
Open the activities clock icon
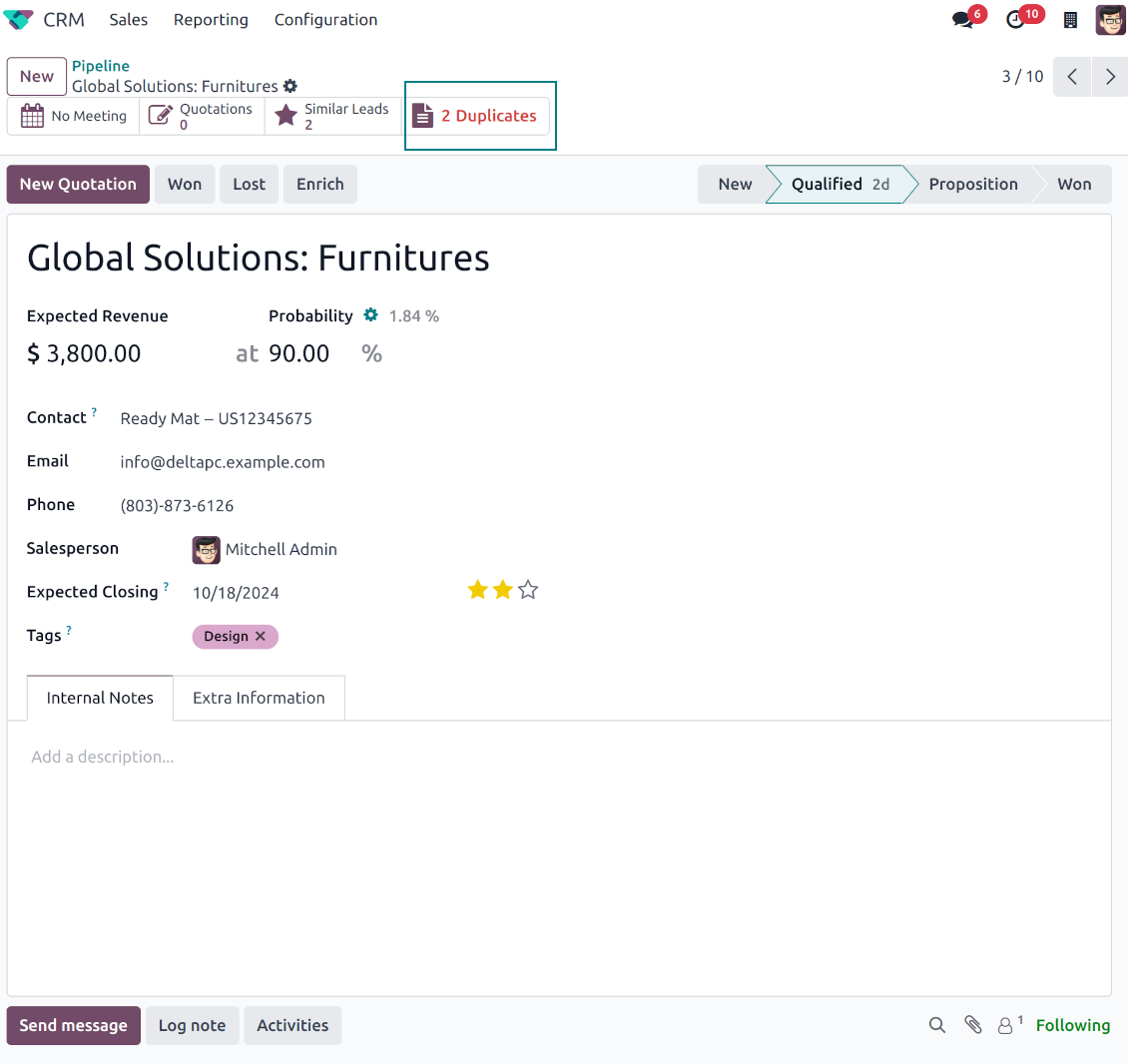pos(1016,20)
